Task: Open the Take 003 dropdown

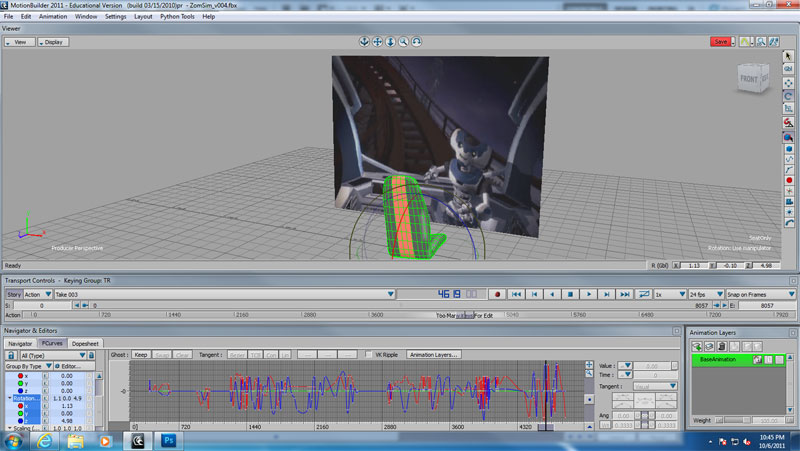Action: 224,294
